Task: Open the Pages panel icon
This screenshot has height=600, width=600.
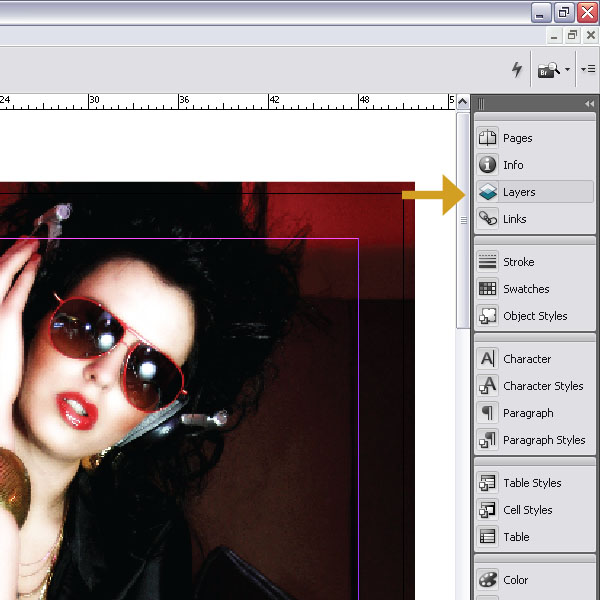Action: tap(488, 138)
